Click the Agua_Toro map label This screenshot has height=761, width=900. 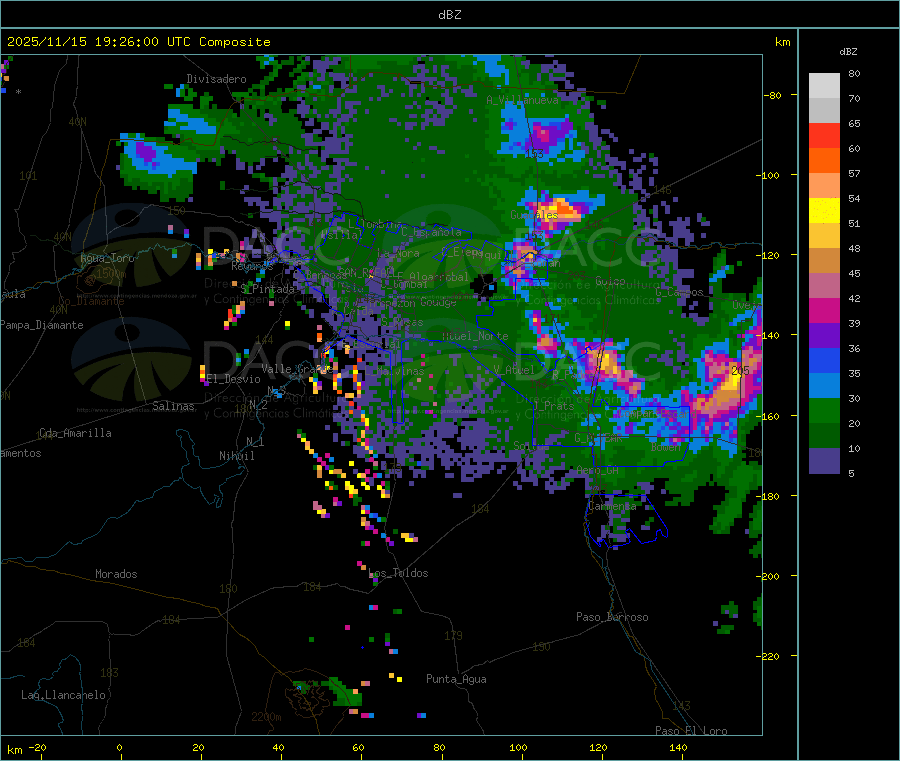107,258
